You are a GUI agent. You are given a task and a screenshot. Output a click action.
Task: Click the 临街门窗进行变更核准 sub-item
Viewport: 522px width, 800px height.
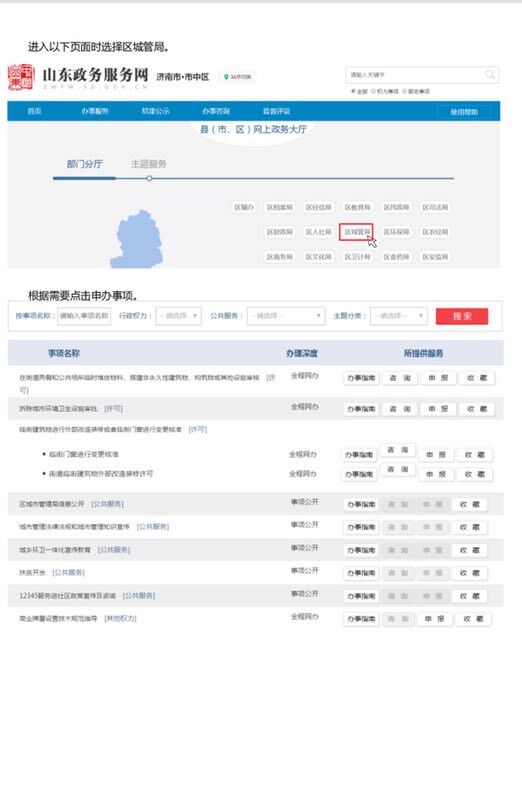click(x=84, y=454)
